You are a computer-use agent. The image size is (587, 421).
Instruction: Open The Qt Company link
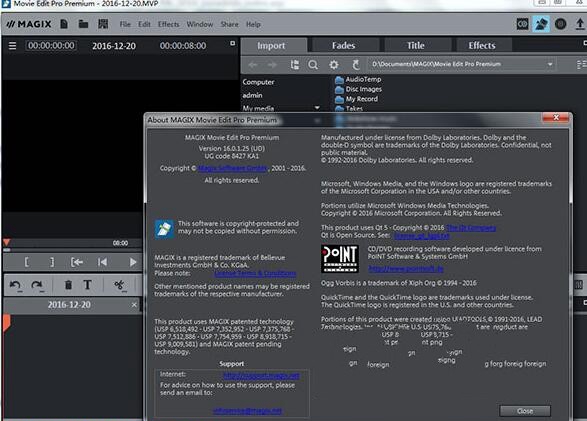[471, 228]
